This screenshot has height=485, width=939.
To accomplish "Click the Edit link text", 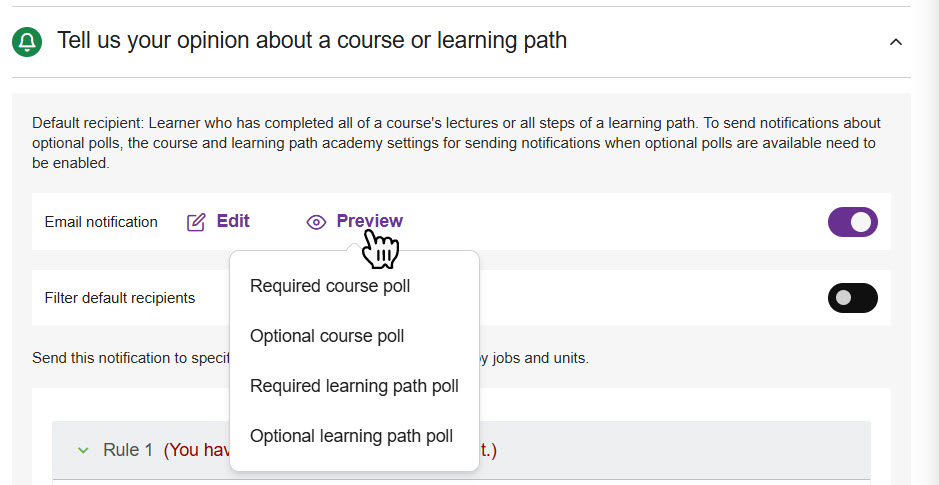I will [x=233, y=221].
